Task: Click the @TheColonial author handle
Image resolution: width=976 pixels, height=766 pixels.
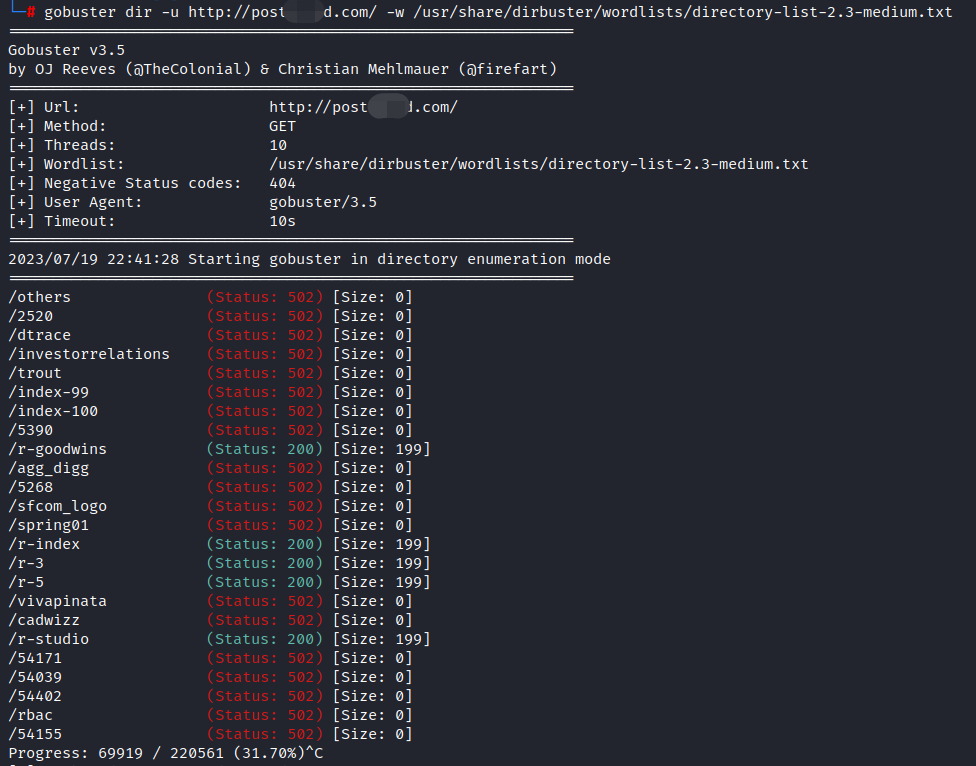Action: (183, 69)
